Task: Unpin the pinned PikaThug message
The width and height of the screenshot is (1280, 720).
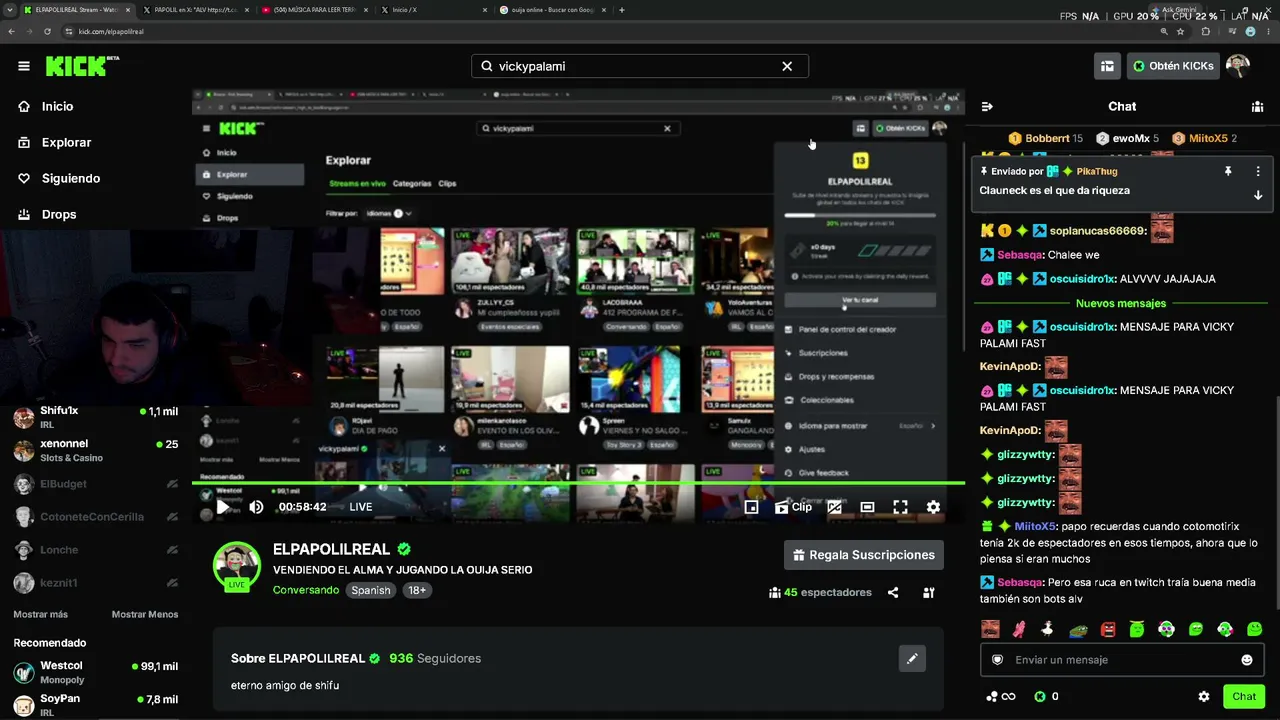Action: click(1228, 171)
